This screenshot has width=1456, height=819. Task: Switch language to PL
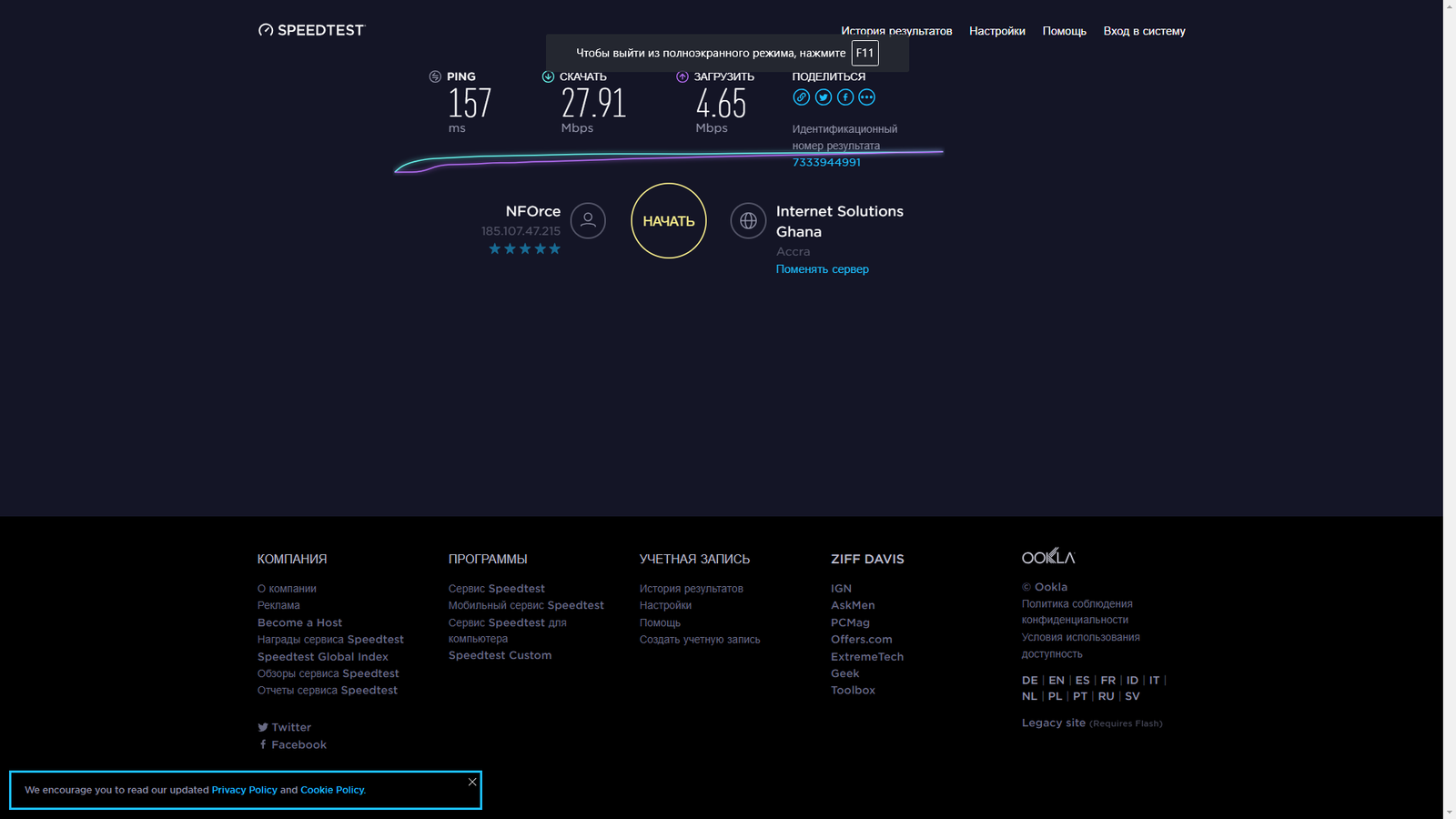point(1055,696)
